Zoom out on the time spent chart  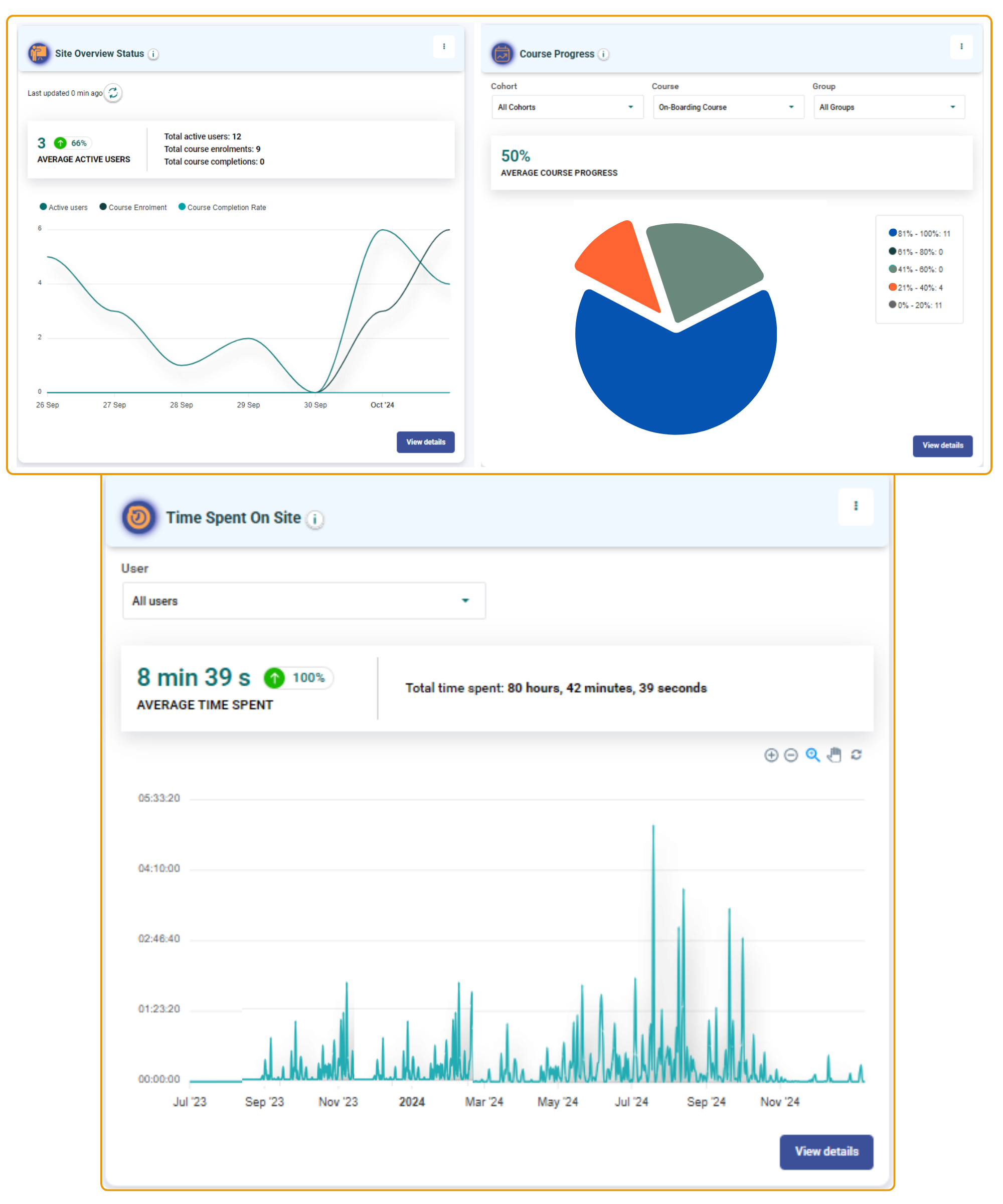(791, 755)
